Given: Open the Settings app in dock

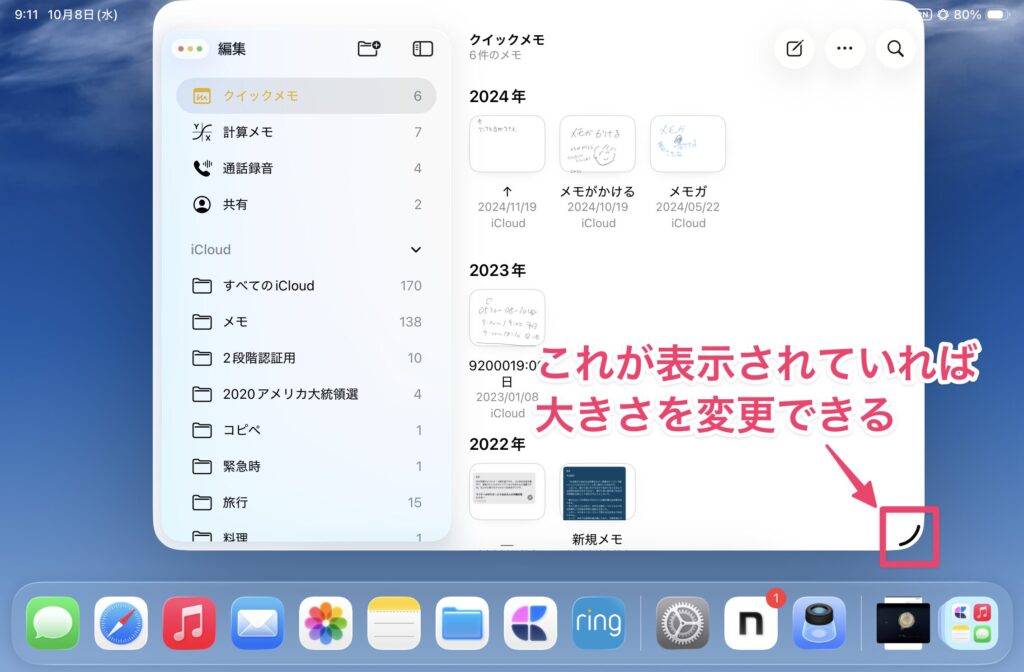Looking at the screenshot, I should click(682, 623).
